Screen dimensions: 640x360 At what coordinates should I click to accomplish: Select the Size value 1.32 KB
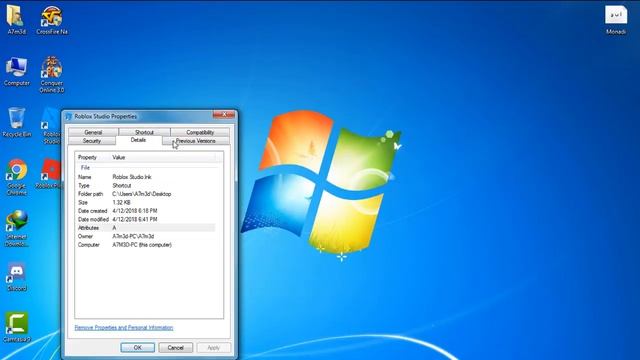point(121,202)
